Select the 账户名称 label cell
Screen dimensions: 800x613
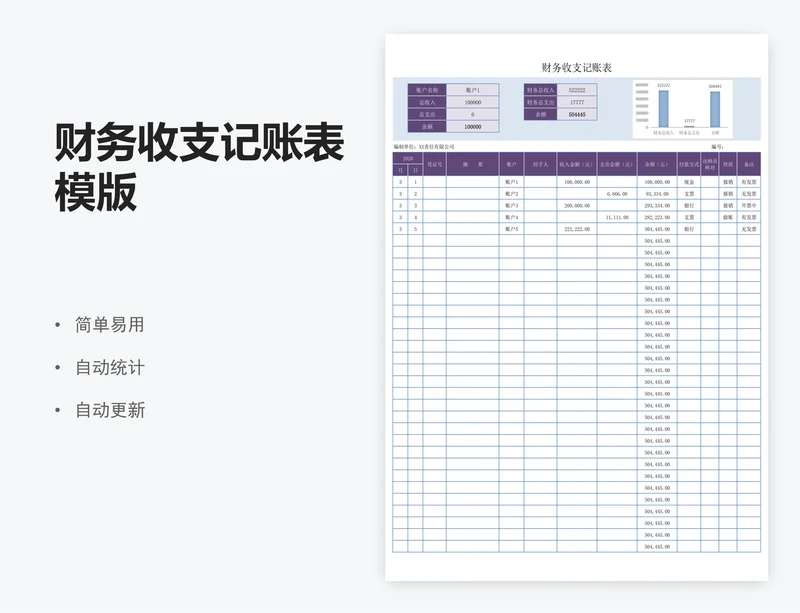pos(427,90)
